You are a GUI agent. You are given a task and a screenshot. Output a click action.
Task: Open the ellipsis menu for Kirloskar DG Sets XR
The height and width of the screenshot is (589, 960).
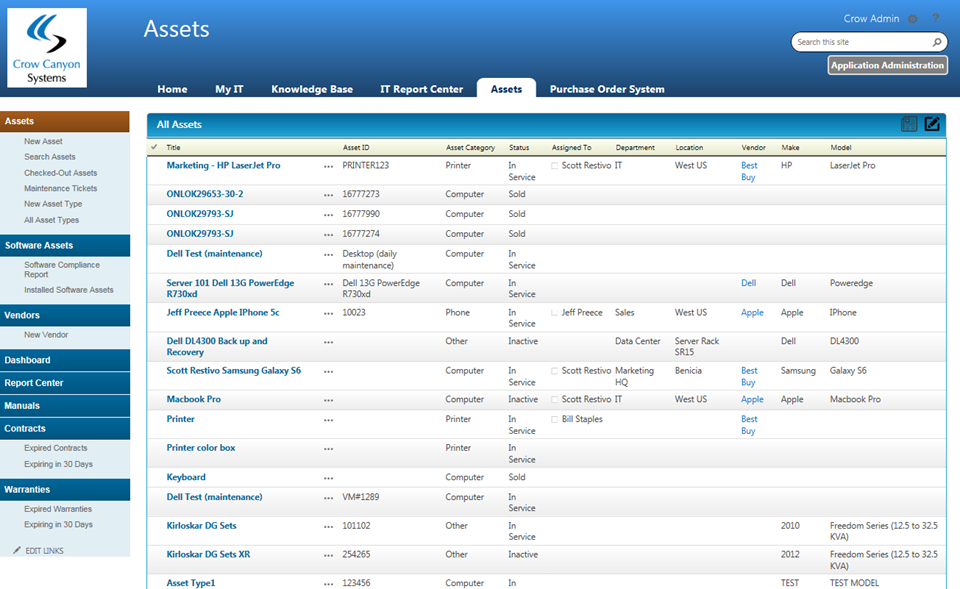[329, 555]
